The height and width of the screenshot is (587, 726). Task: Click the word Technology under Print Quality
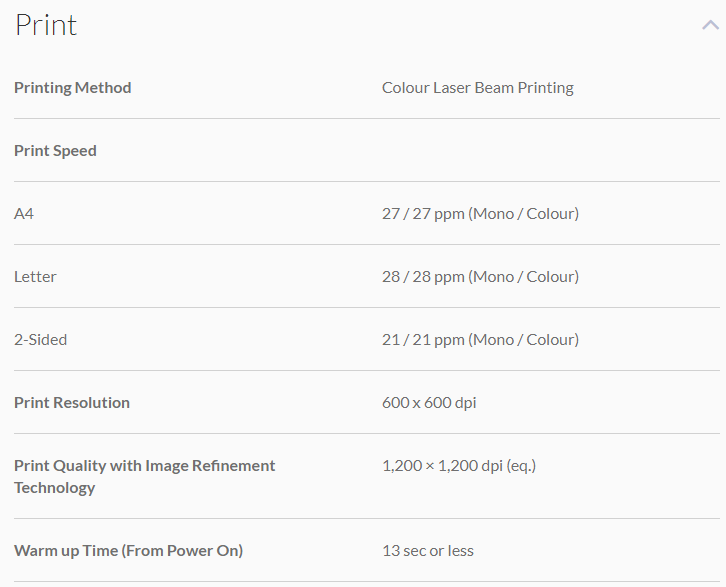[x=54, y=487]
